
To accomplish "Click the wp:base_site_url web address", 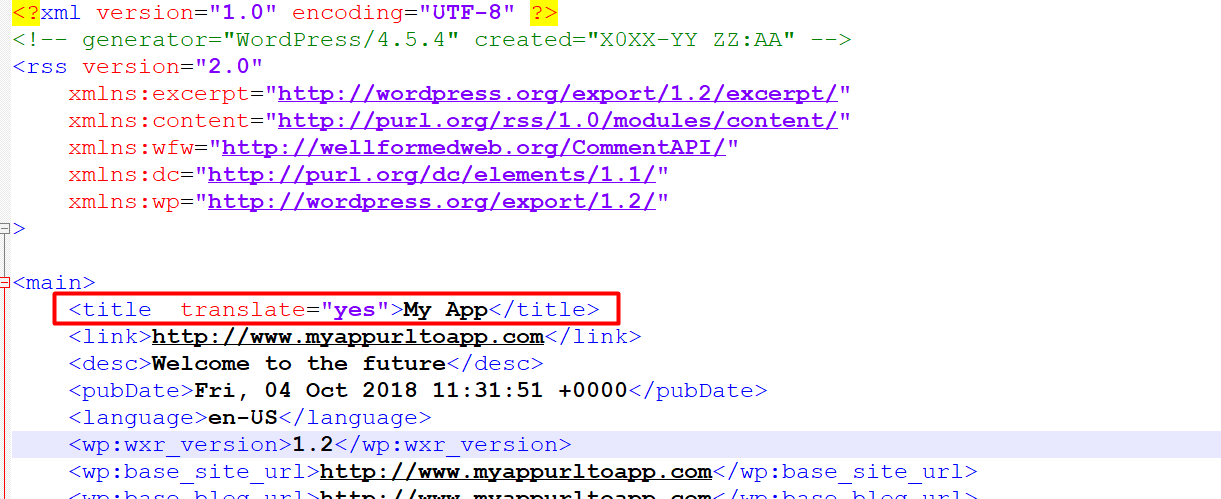I will pos(515,472).
